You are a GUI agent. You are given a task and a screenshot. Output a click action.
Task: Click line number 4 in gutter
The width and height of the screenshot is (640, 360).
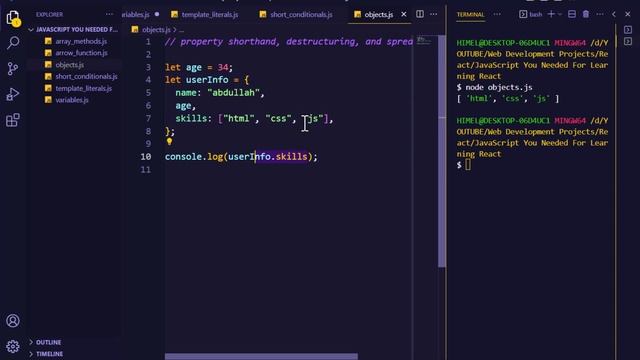coord(148,80)
